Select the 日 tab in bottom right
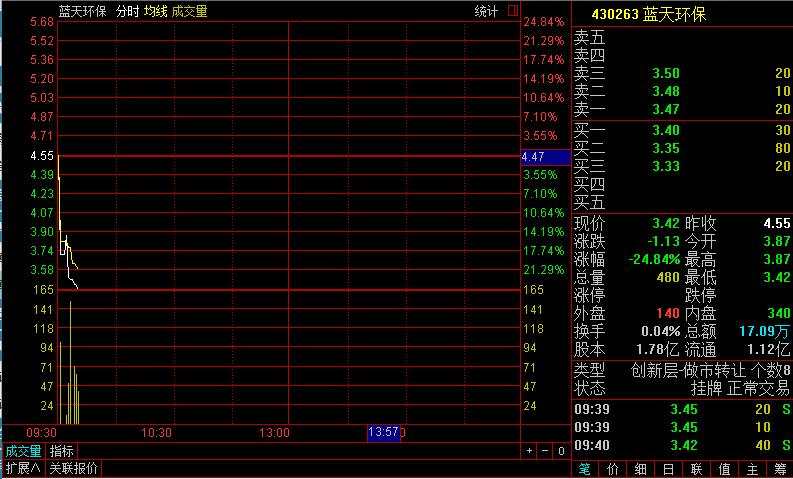 [x=668, y=470]
